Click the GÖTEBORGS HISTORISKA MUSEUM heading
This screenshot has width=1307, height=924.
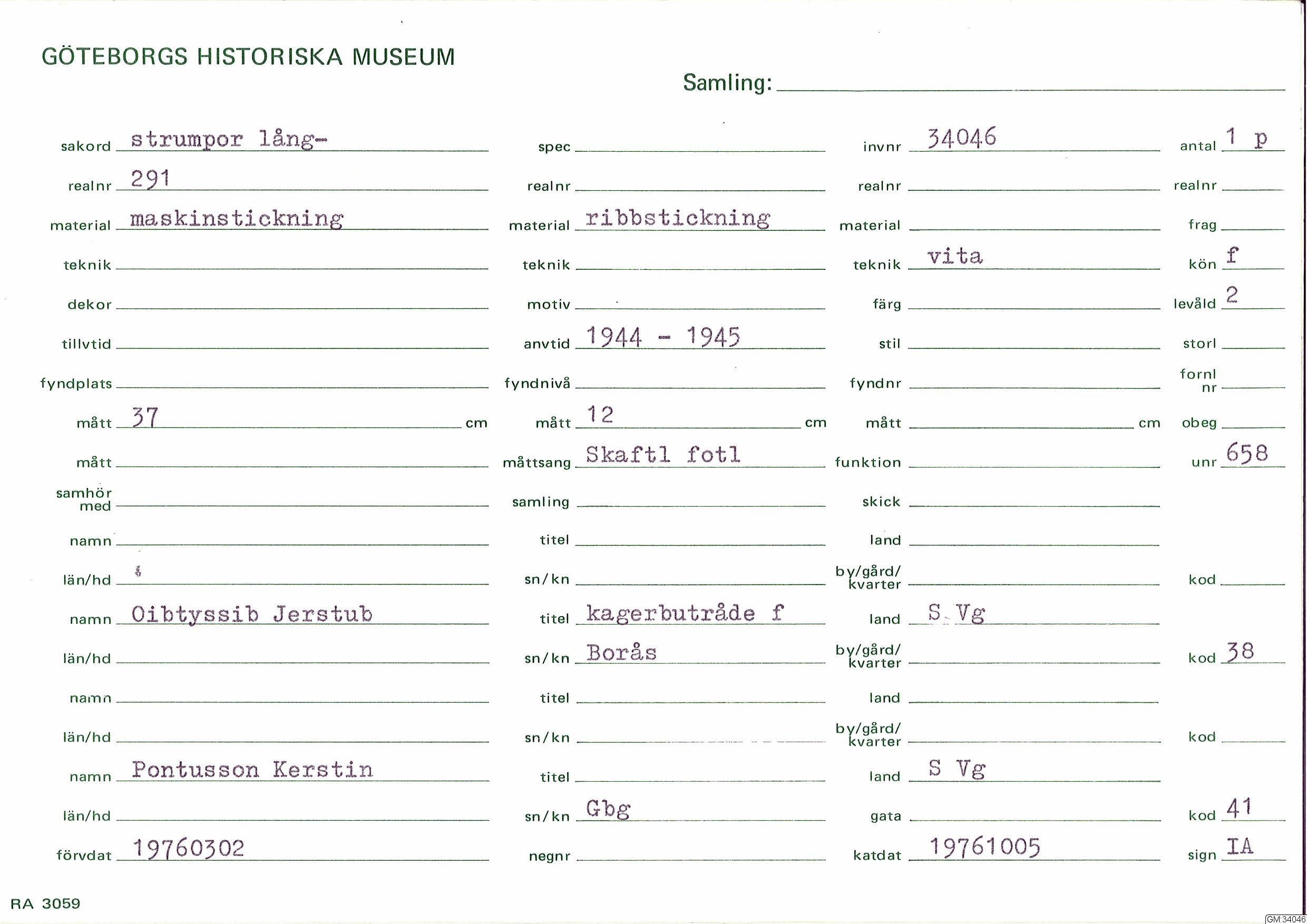click(x=248, y=57)
